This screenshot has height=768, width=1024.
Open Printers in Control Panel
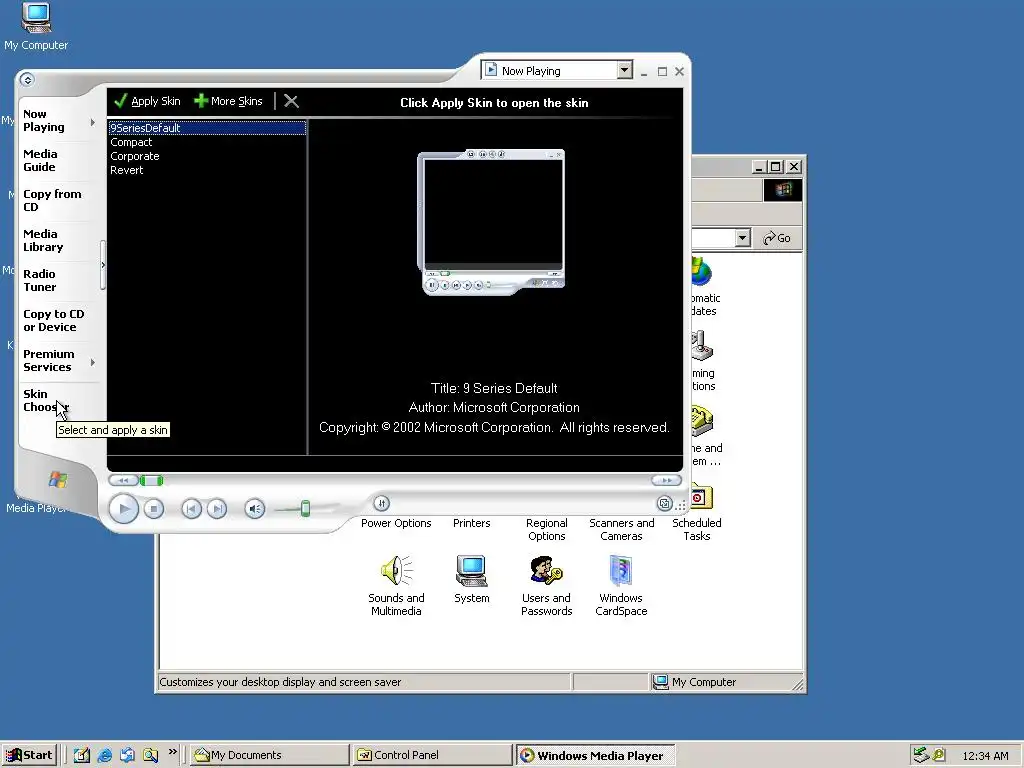(472, 523)
